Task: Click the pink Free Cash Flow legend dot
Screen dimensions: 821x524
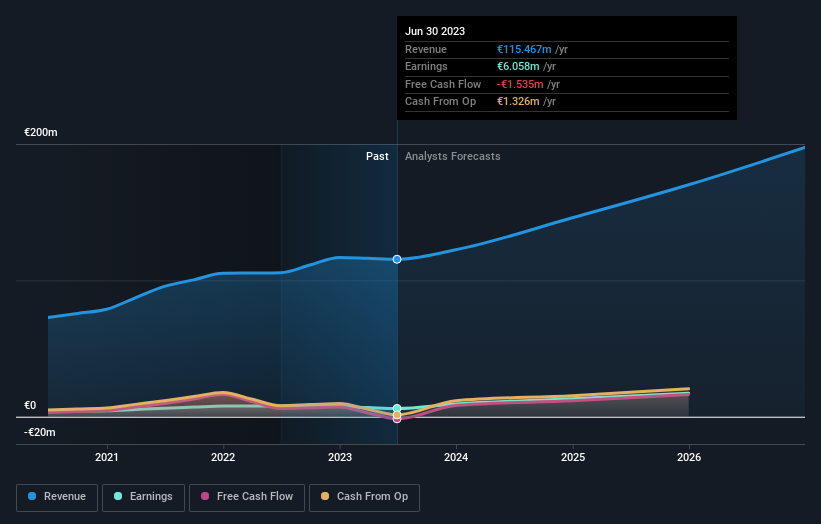Action: [205, 496]
